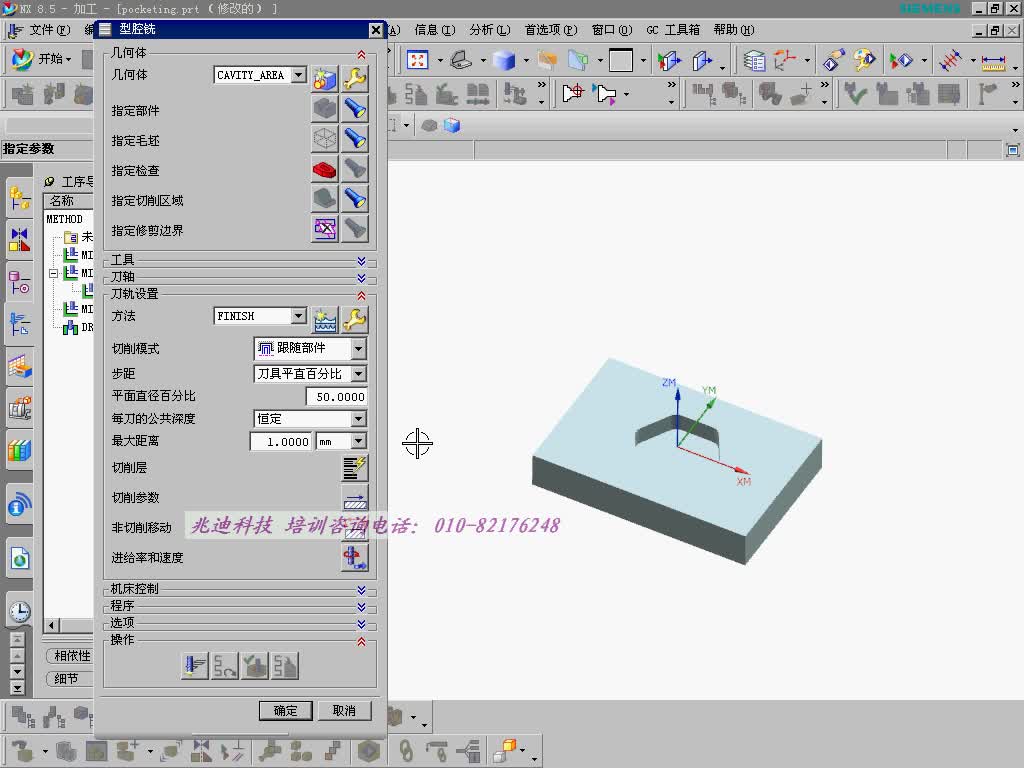Click the Cancel (取消) button
Screen dimensions: 1024x768
pos(344,711)
